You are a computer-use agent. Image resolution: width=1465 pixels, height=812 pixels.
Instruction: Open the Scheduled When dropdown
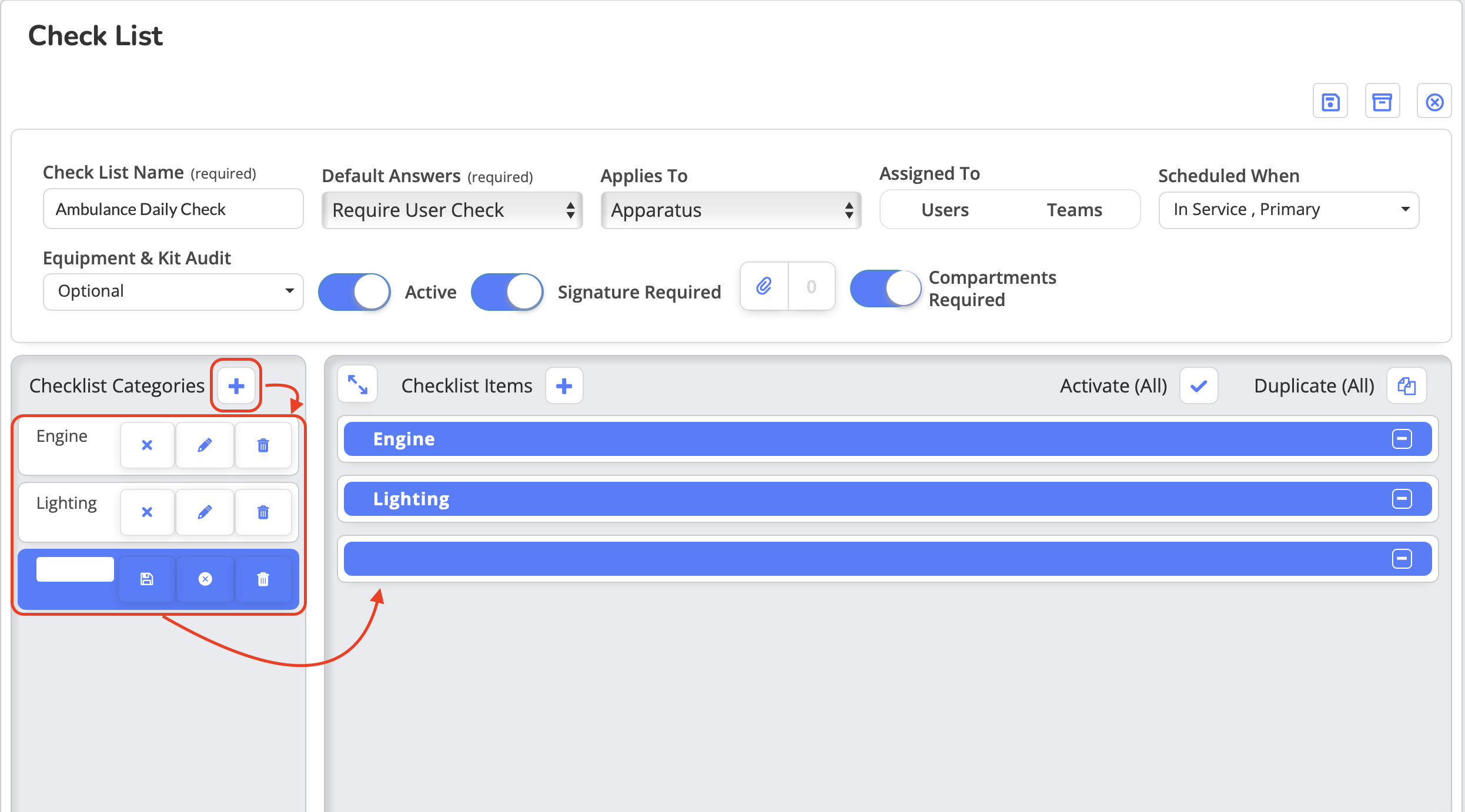coord(1289,210)
